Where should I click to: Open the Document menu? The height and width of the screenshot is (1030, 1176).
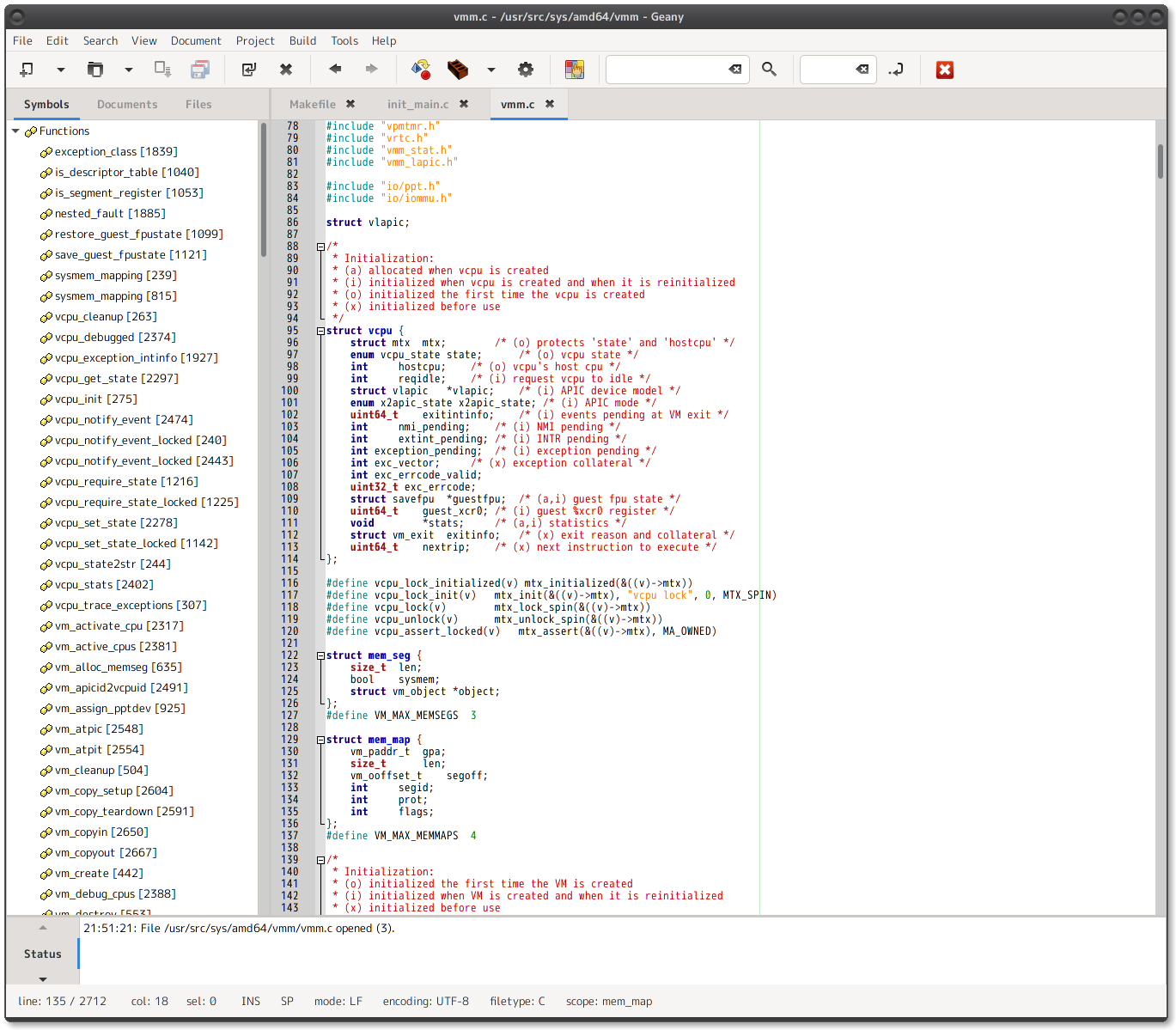coord(196,40)
